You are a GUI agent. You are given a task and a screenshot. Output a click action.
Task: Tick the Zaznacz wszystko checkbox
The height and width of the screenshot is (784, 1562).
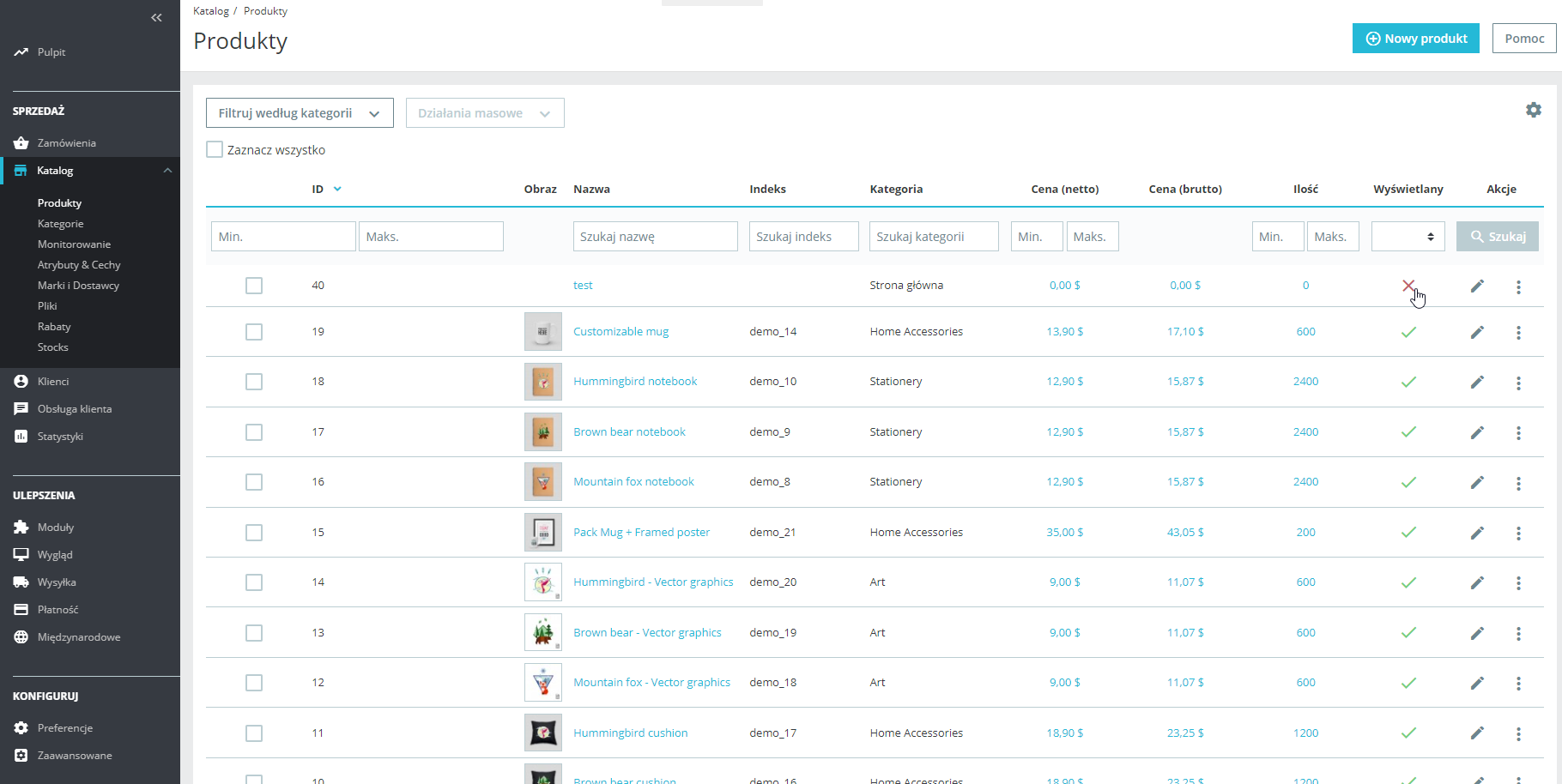click(215, 149)
